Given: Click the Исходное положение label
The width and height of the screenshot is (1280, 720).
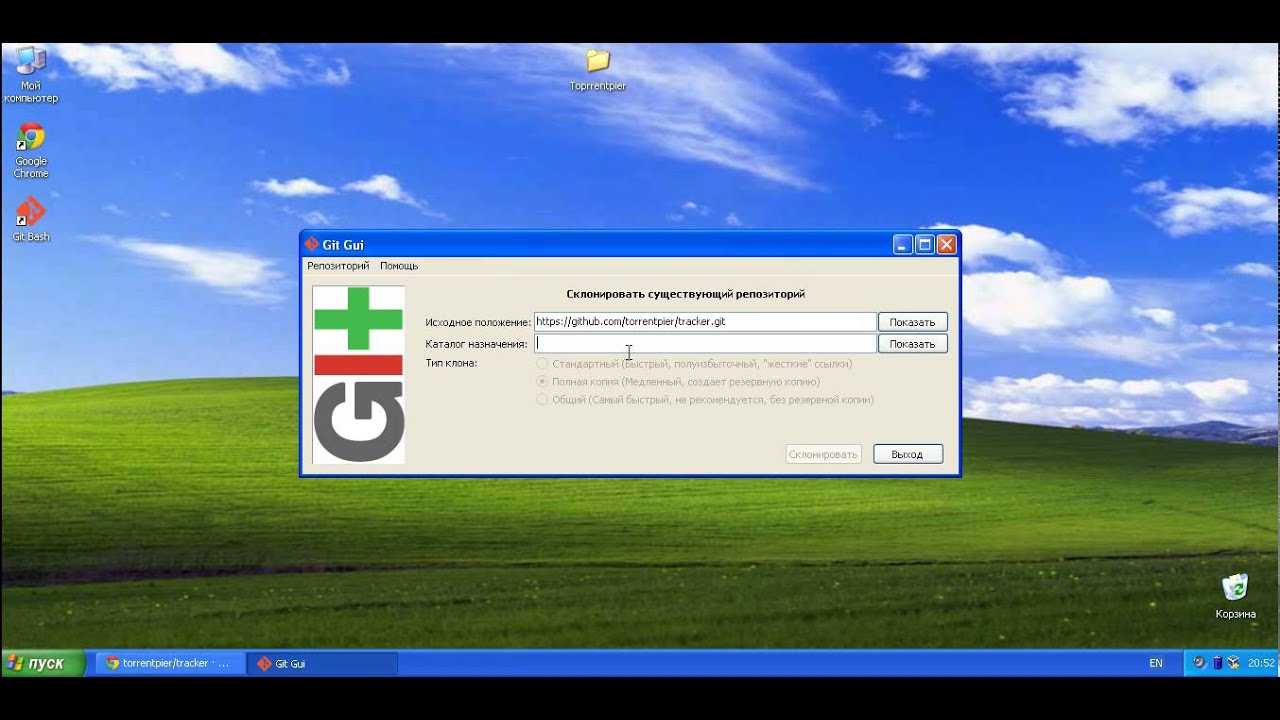Looking at the screenshot, I should pyautogui.click(x=478, y=322).
